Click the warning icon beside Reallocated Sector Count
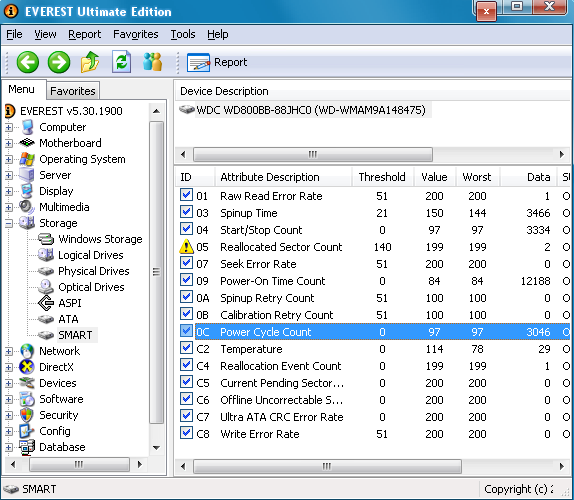 tap(186, 246)
